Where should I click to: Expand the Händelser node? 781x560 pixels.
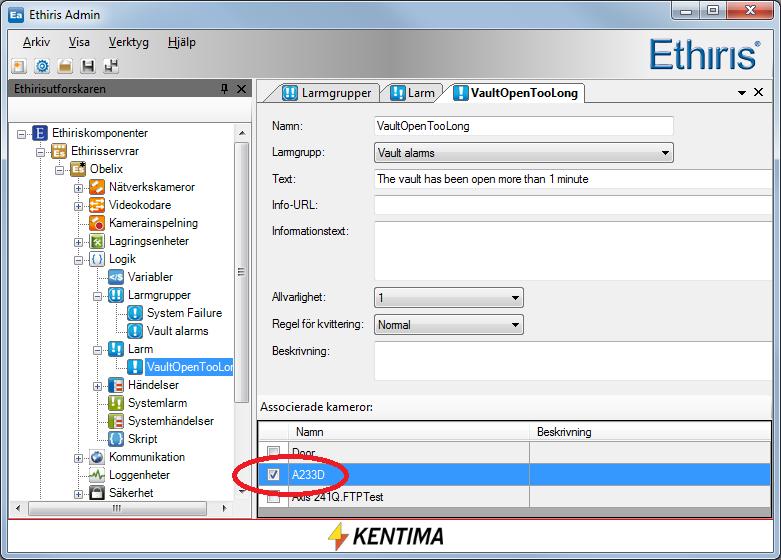97,386
